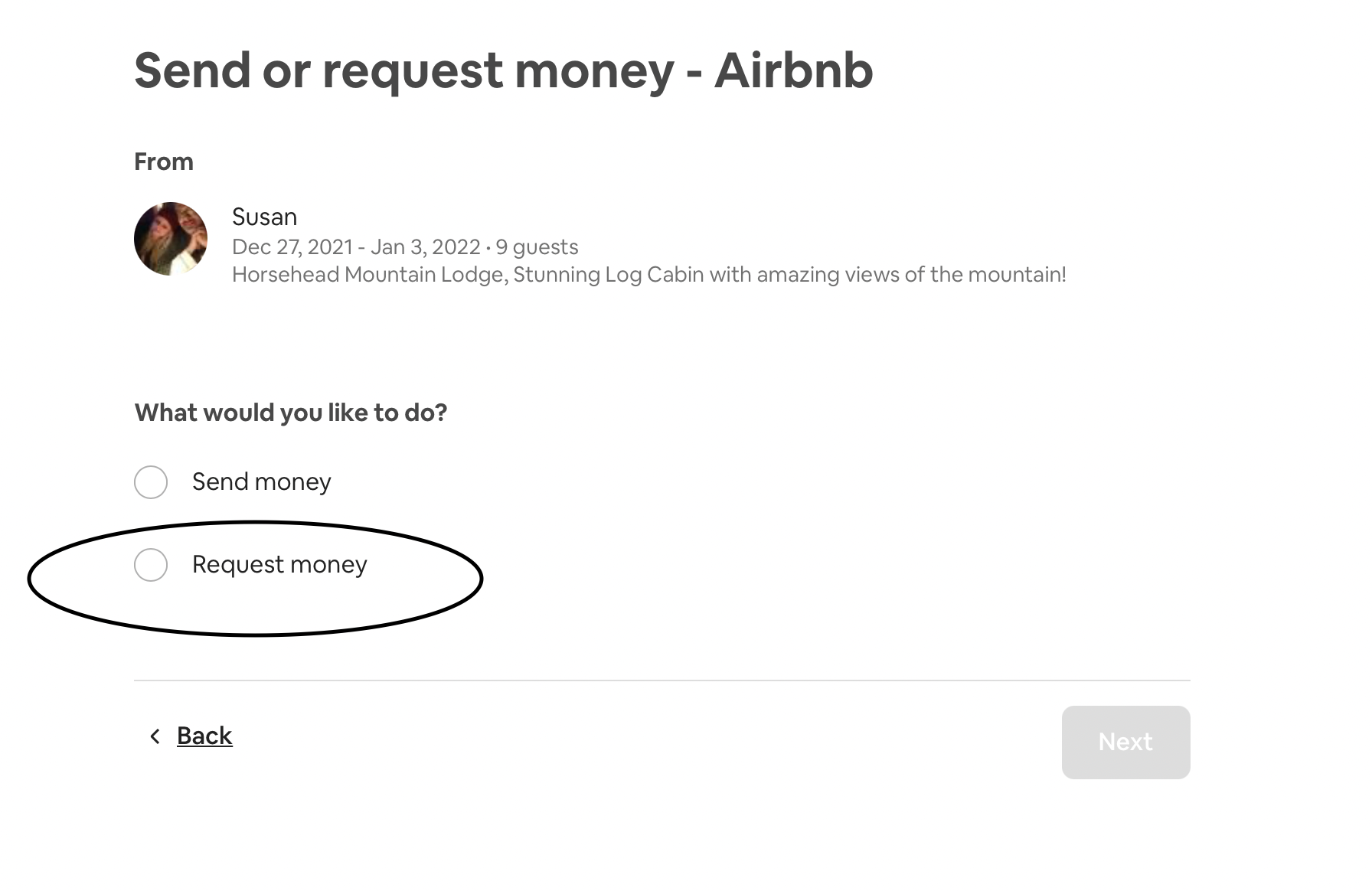Image resolution: width=1372 pixels, height=891 pixels.
Task: Go back using the Back link
Action: 204,736
